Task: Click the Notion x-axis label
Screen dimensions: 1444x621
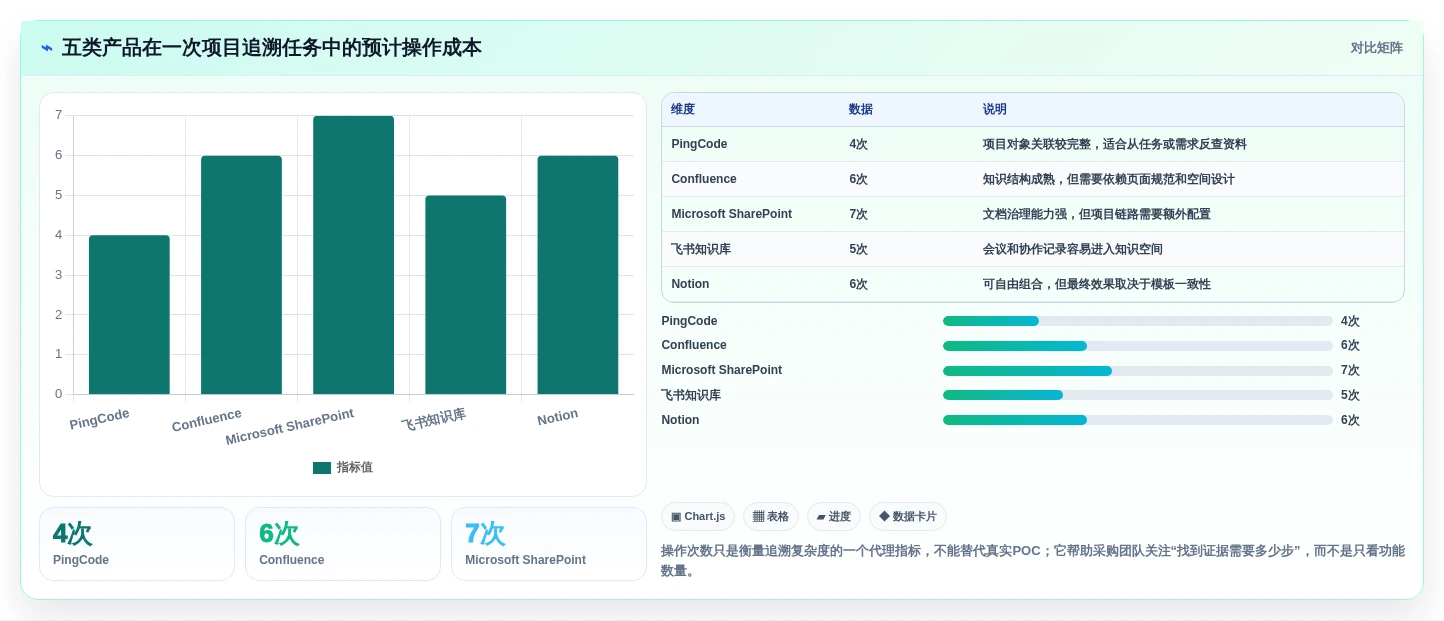Action: (x=557, y=417)
